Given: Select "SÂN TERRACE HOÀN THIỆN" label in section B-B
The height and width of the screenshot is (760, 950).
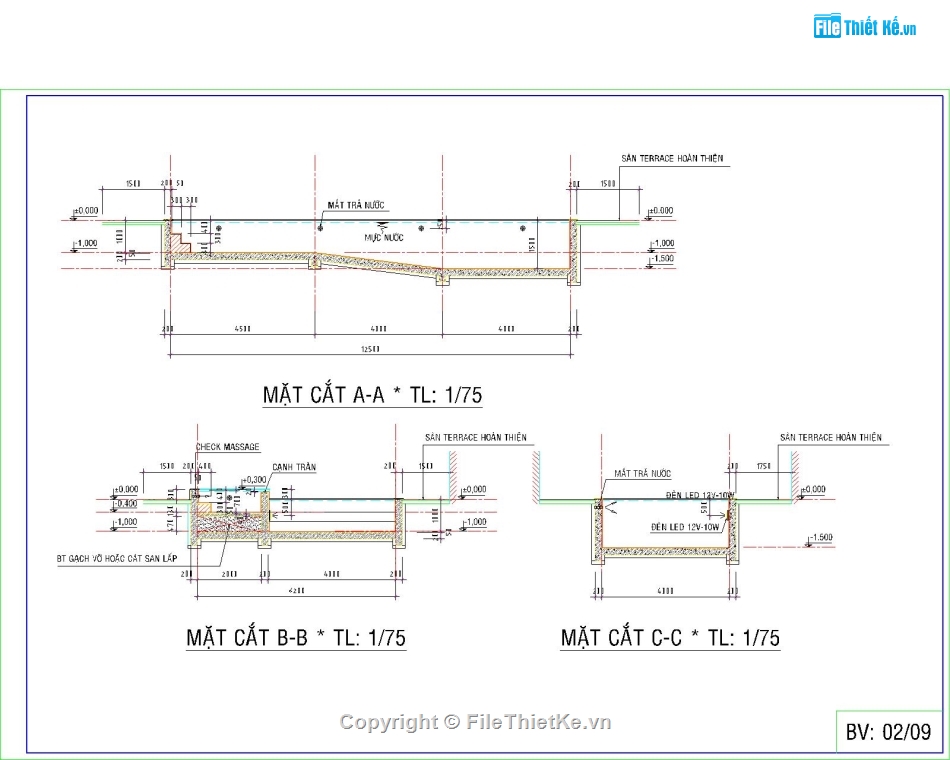Looking at the screenshot, I should click(x=476, y=437).
